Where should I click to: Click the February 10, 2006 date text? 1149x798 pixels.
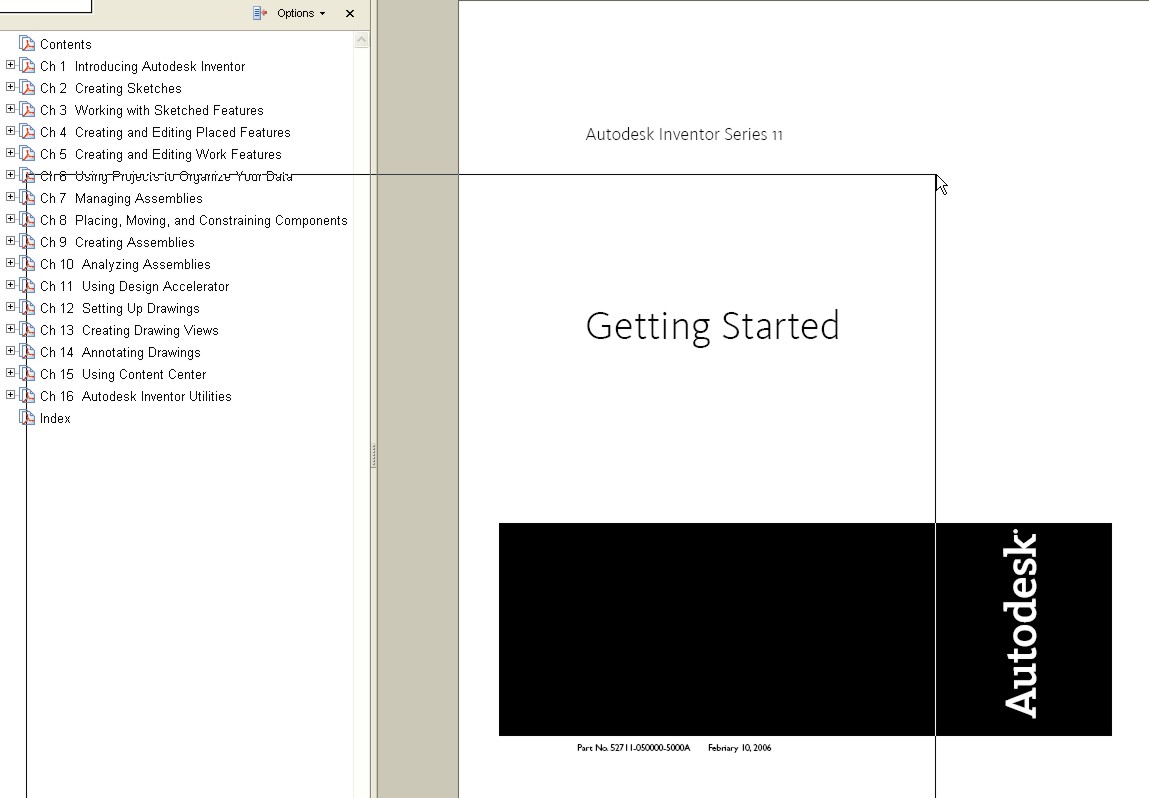739,747
